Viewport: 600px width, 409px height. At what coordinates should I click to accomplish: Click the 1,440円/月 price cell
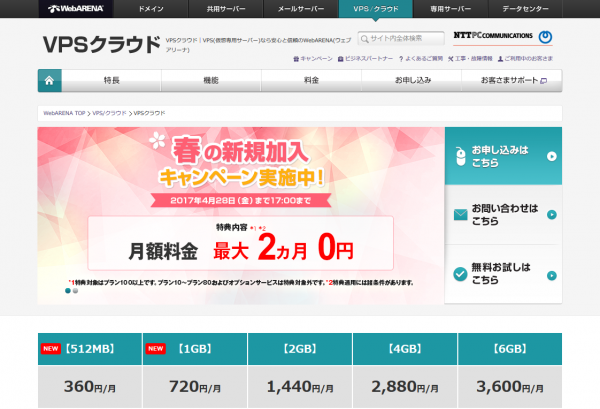point(300,387)
